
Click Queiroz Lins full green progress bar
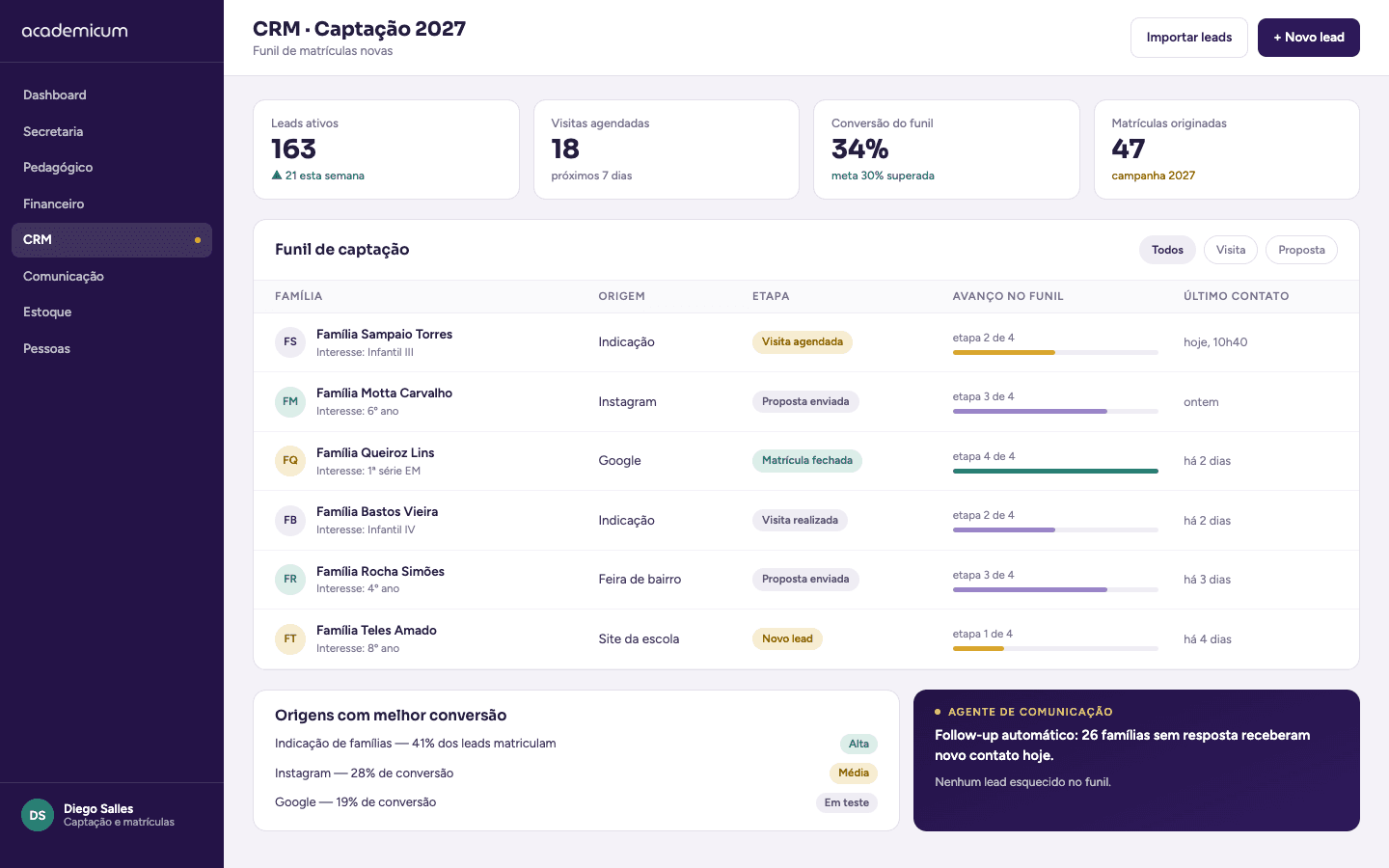[1055, 471]
